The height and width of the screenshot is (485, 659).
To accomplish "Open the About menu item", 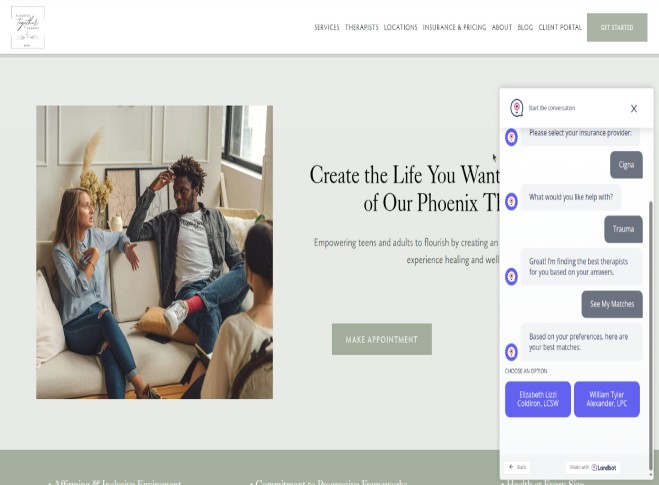I will pos(502,27).
